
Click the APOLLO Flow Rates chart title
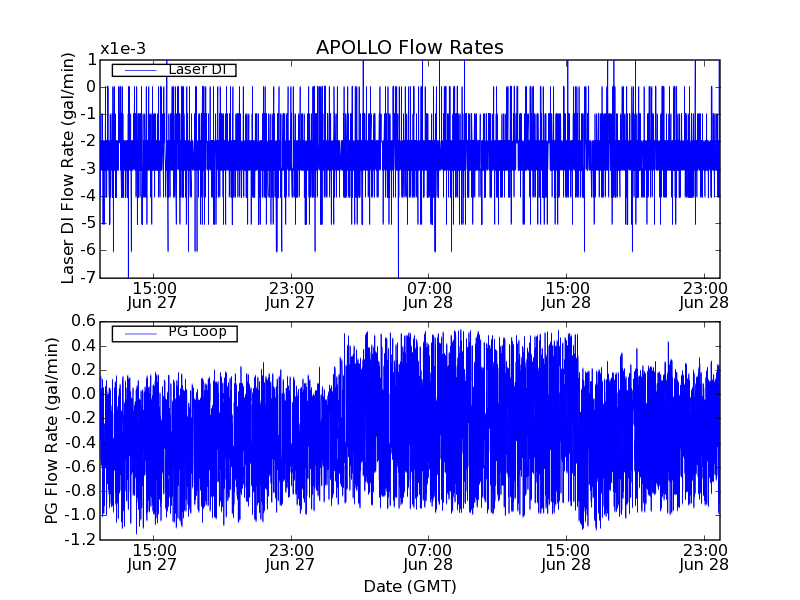410,47
